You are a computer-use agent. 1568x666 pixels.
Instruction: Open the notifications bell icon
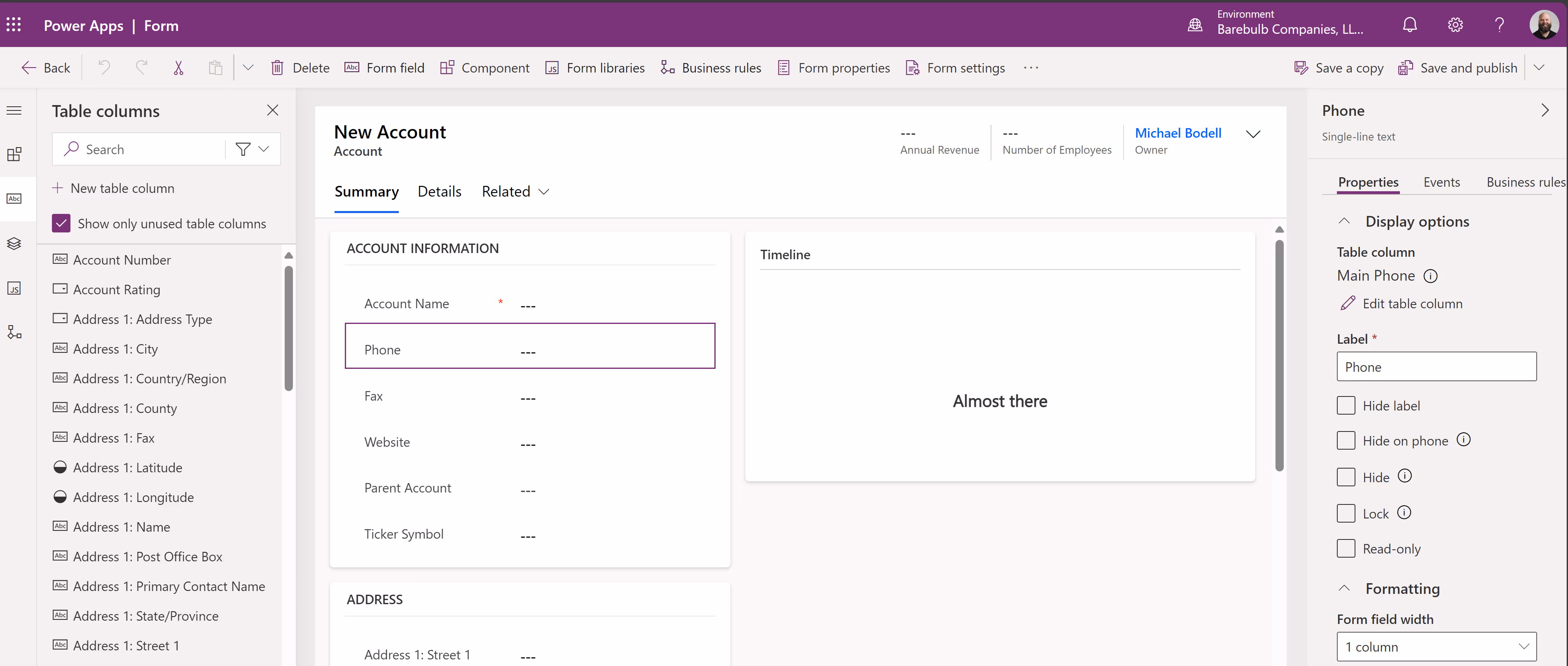[1409, 25]
